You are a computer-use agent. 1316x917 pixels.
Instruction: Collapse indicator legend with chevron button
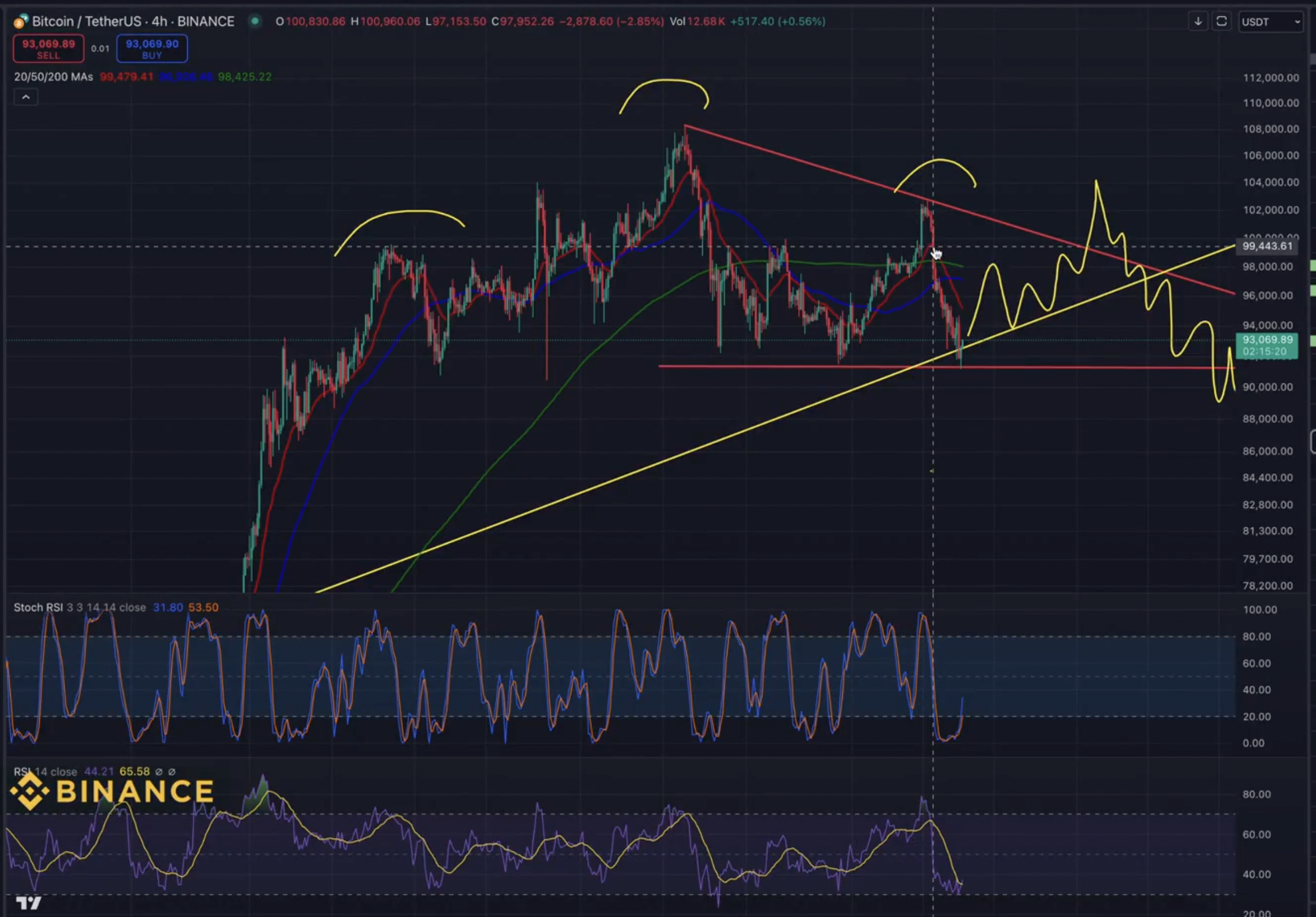26,97
